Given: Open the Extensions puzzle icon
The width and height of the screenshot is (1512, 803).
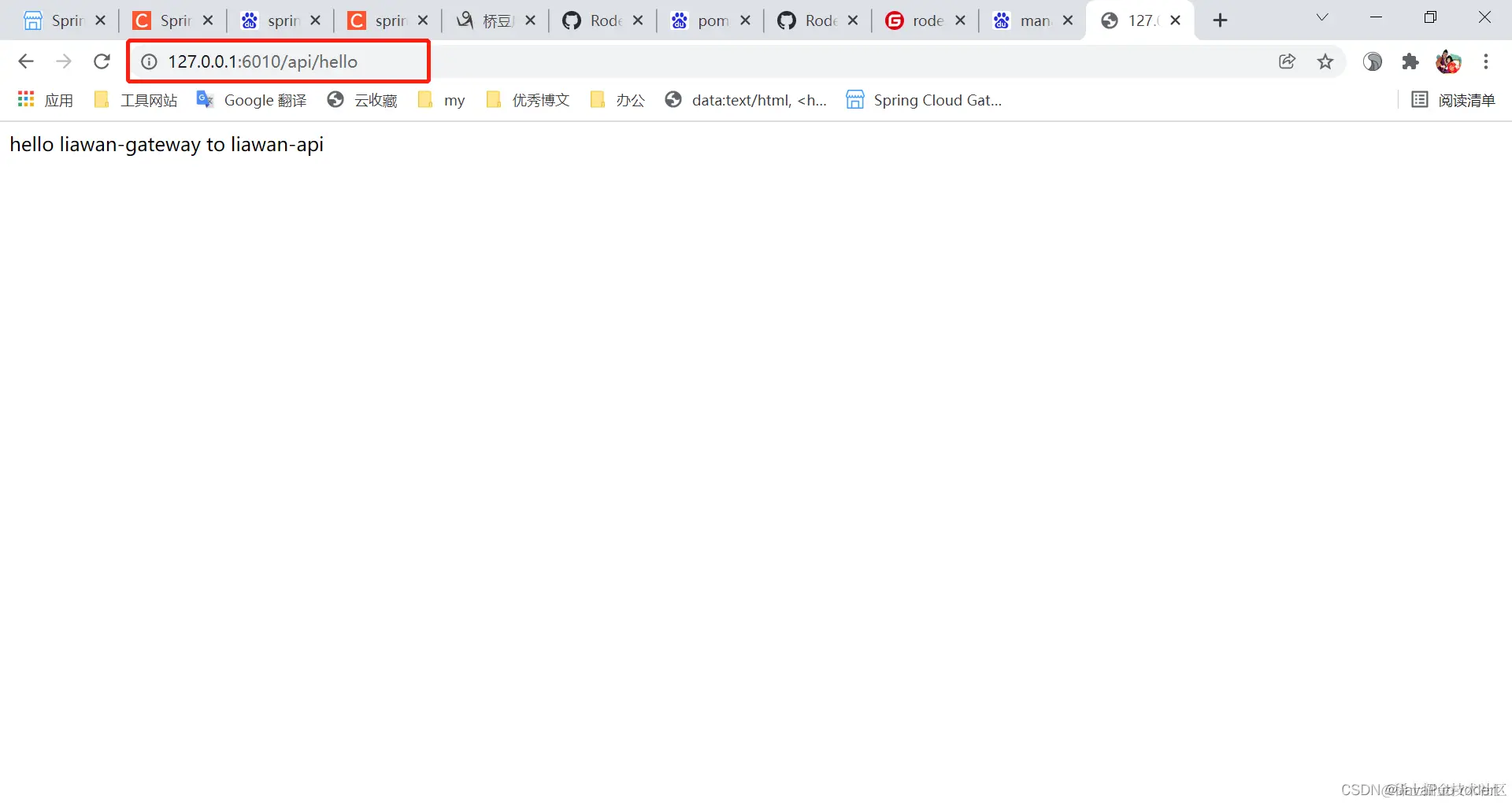Looking at the screenshot, I should pyautogui.click(x=1410, y=61).
